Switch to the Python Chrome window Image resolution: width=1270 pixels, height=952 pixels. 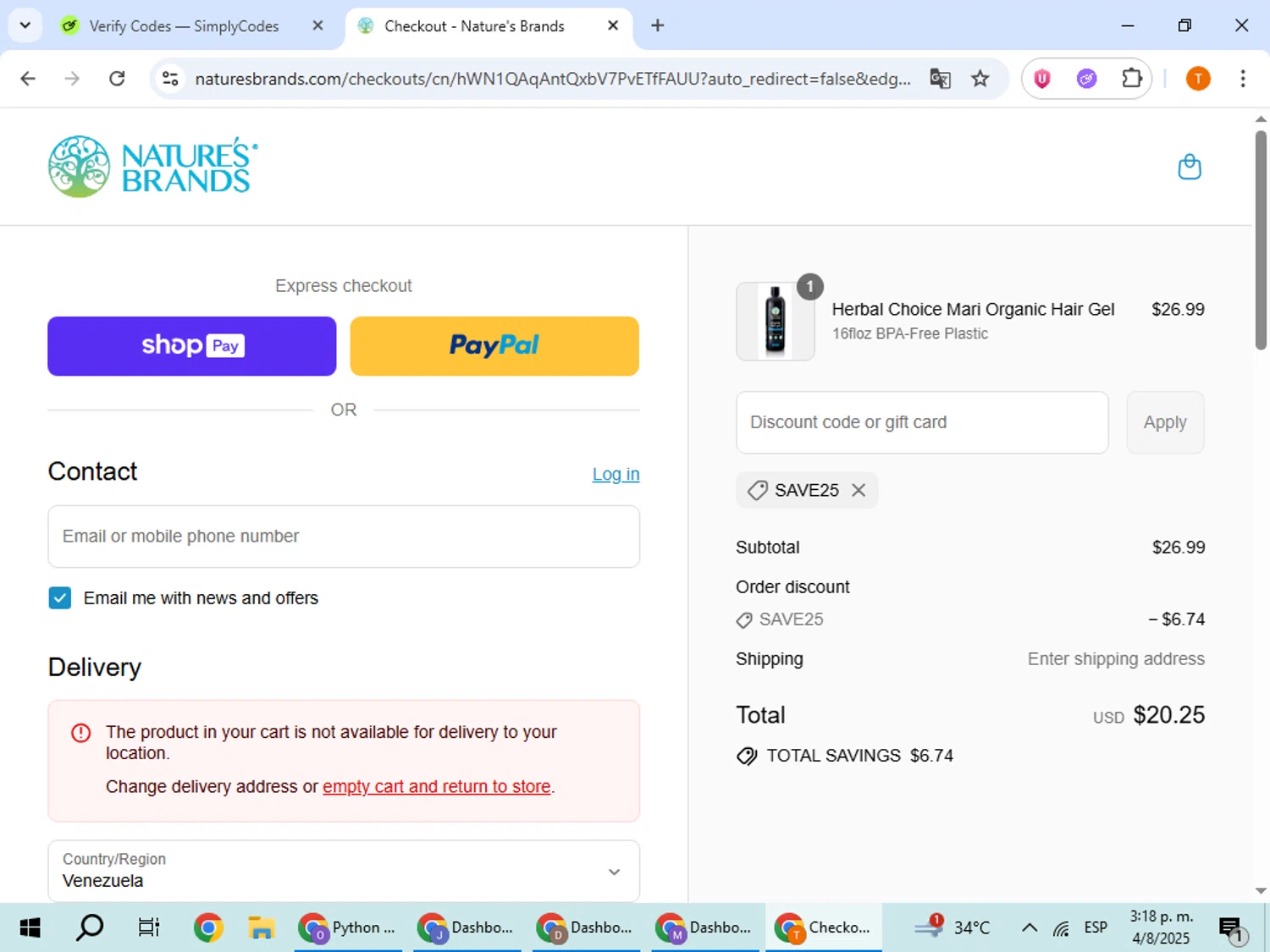349,928
